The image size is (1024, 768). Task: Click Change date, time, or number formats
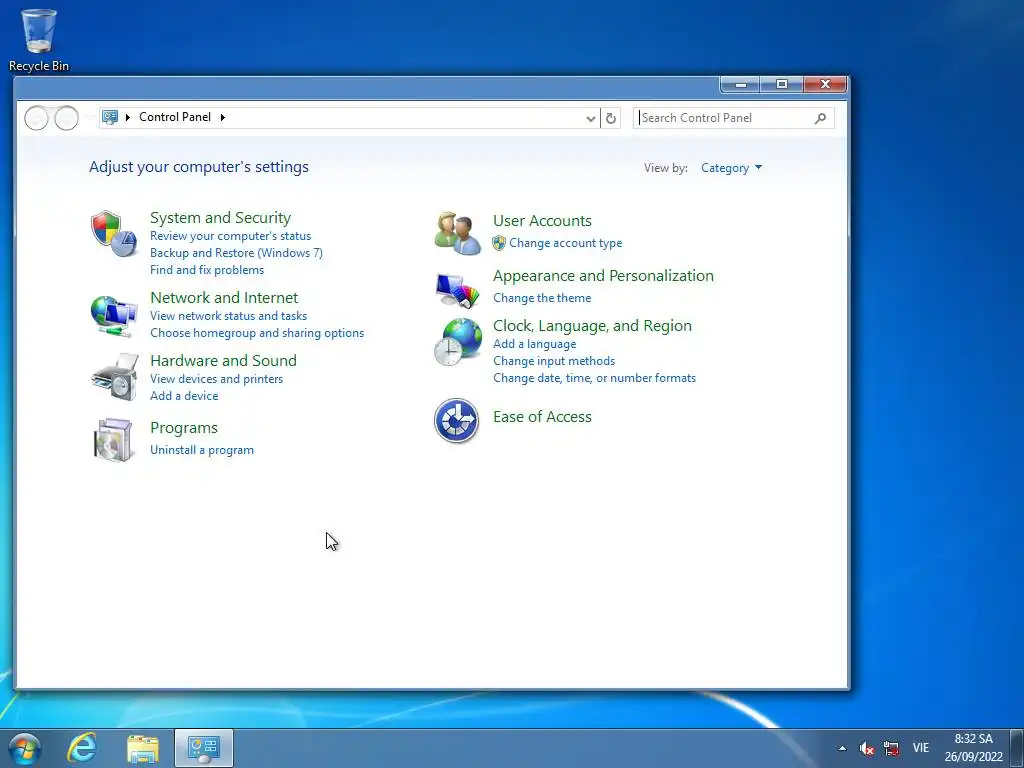click(x=594, y=377)
